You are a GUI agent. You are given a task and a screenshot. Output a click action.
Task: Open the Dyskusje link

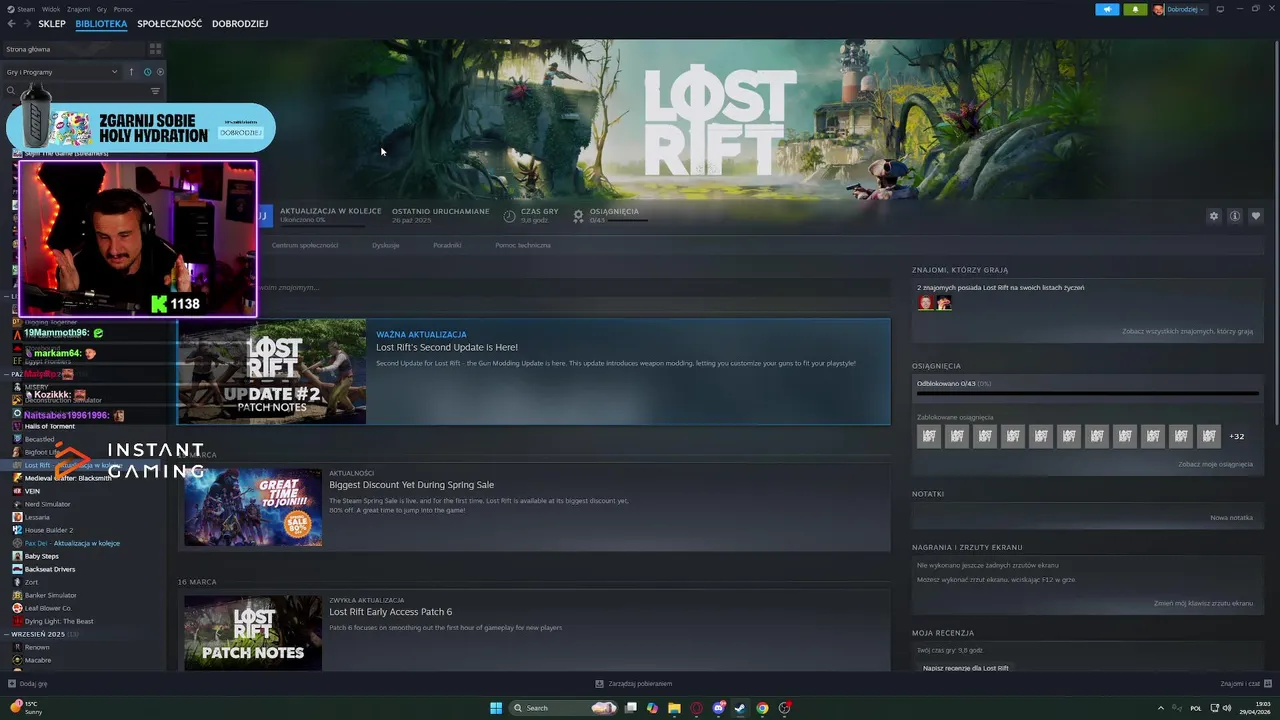(x=385, y=245)
